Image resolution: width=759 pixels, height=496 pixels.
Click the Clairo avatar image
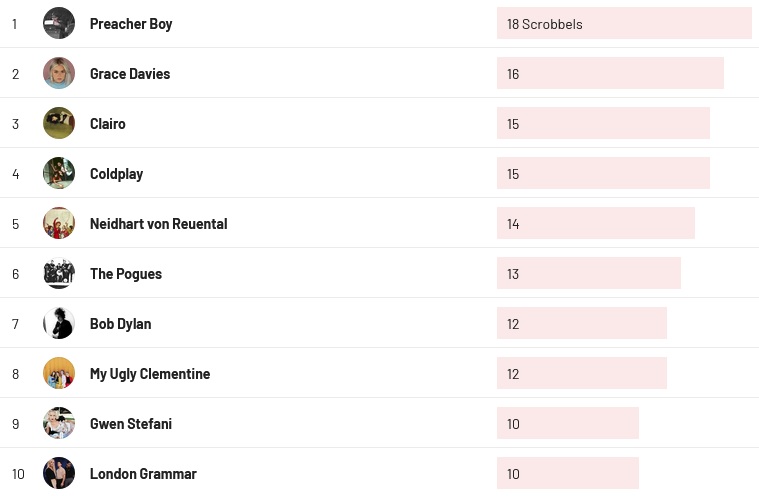click(x=59, y=123)
